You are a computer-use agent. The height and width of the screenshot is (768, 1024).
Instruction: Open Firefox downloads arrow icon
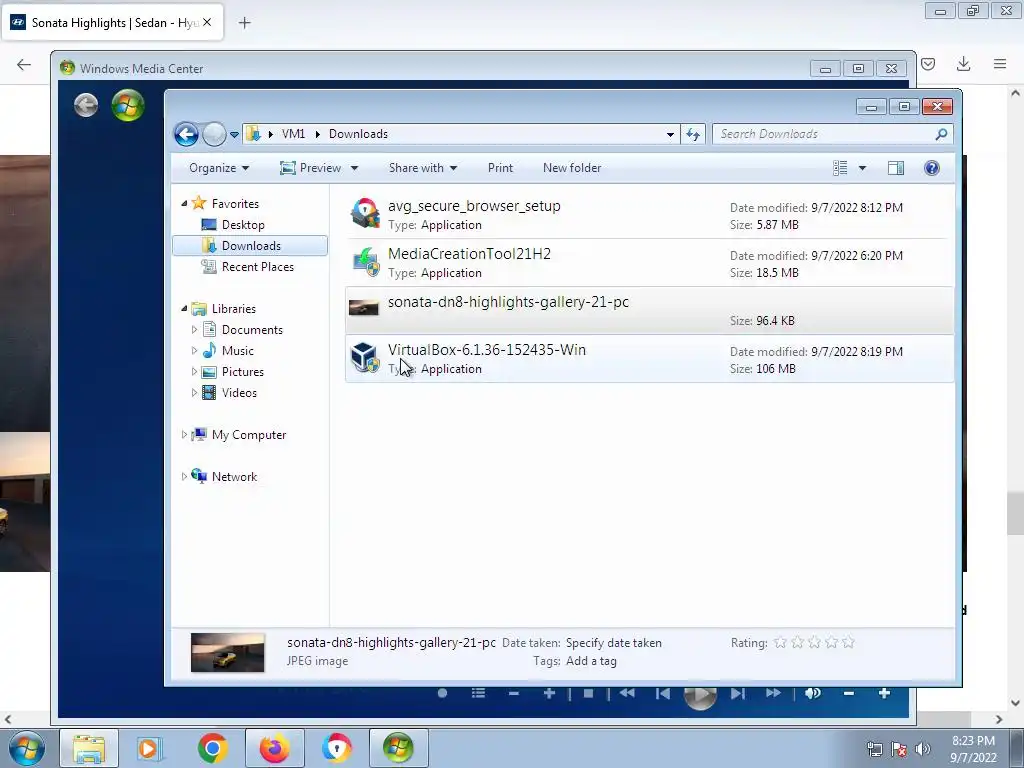point(963,64)
